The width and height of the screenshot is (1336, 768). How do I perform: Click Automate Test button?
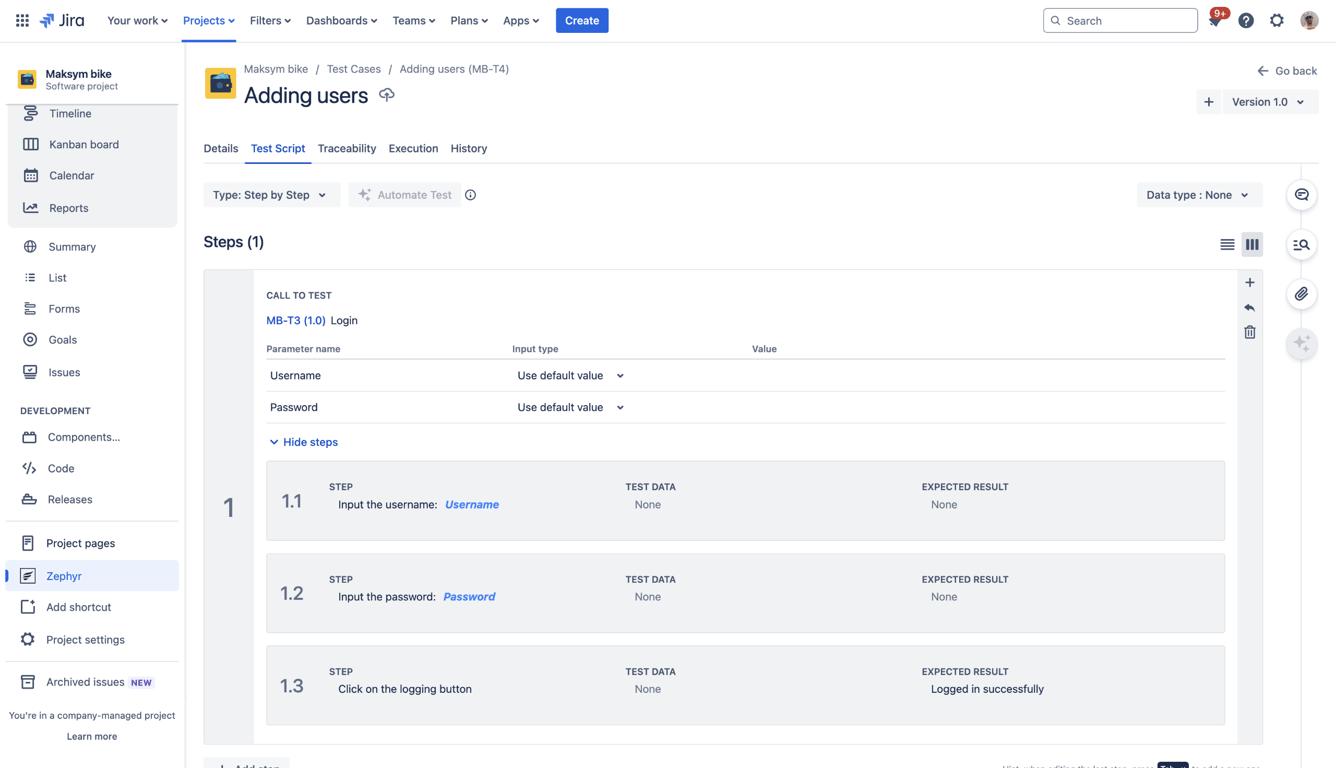coord(405,195)
